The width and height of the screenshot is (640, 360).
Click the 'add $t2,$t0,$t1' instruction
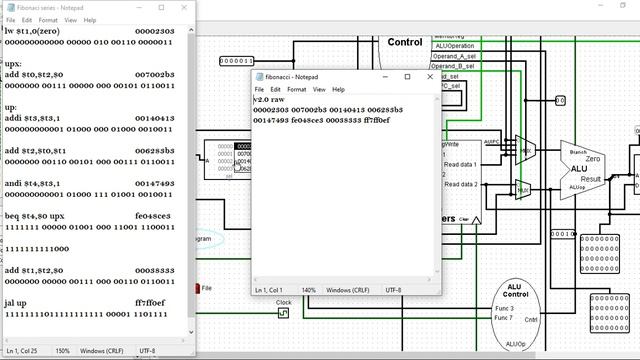tap(35, 151)
